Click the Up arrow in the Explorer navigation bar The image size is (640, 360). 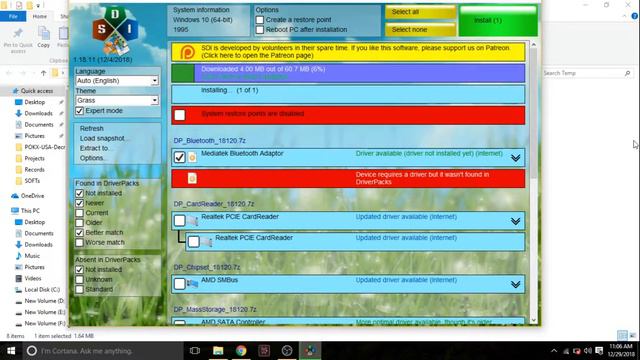coord(43,73)
